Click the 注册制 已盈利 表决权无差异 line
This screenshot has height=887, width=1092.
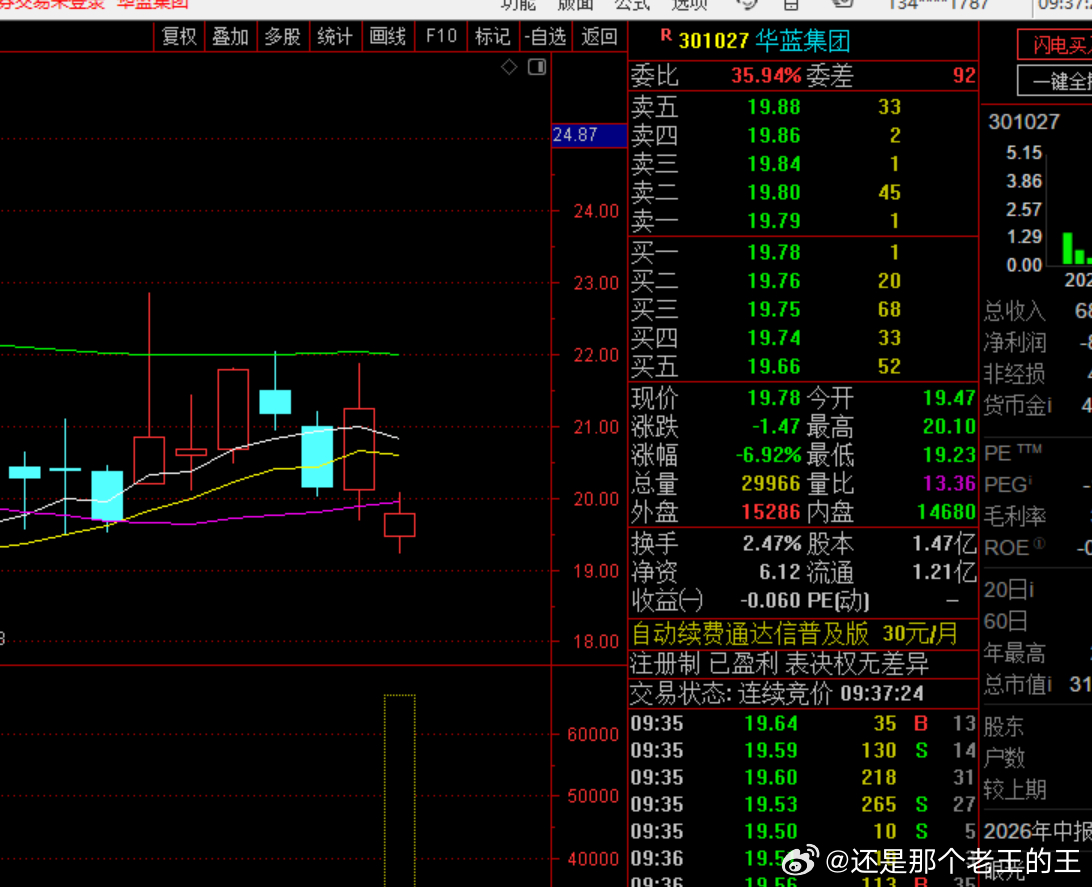pyautogui.click(x=779, y=664)
